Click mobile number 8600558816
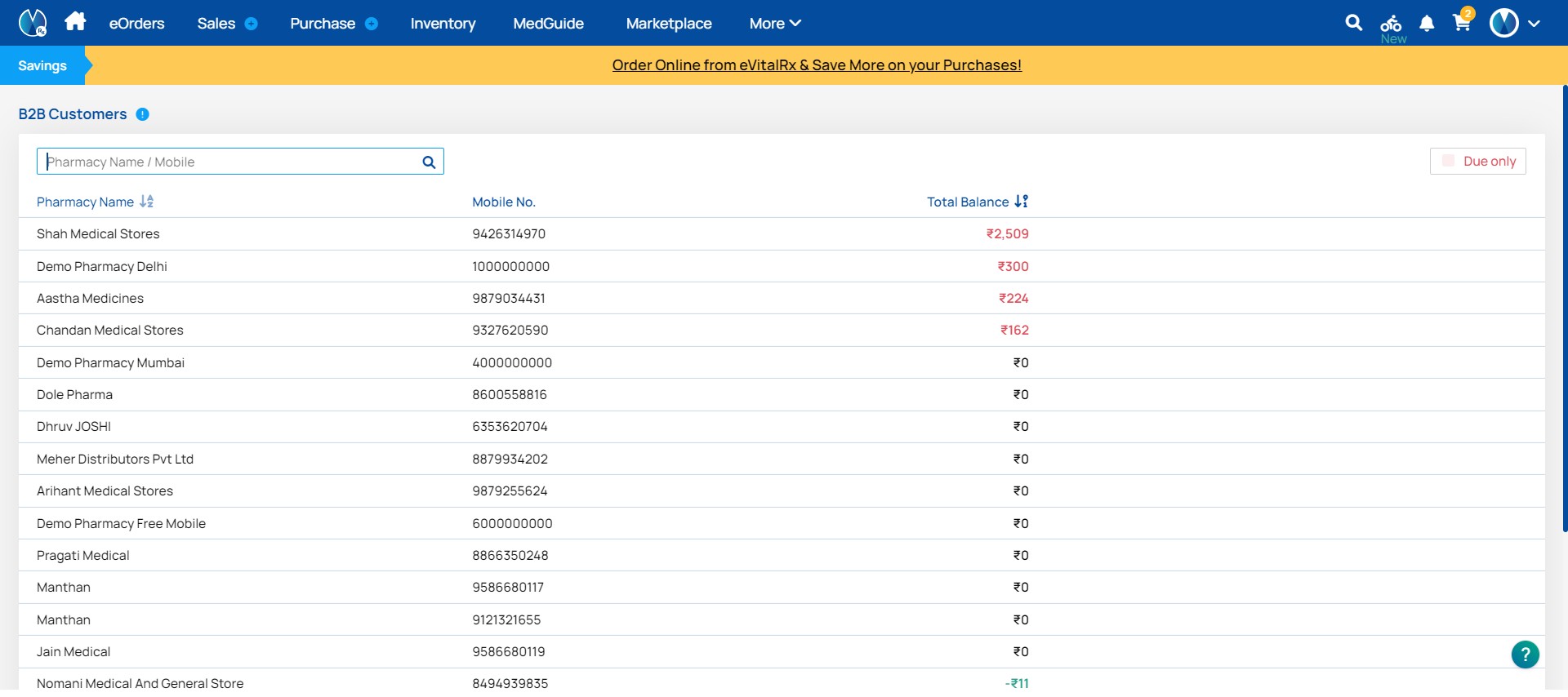This screenshot has height=697, width=1568. 510,394
